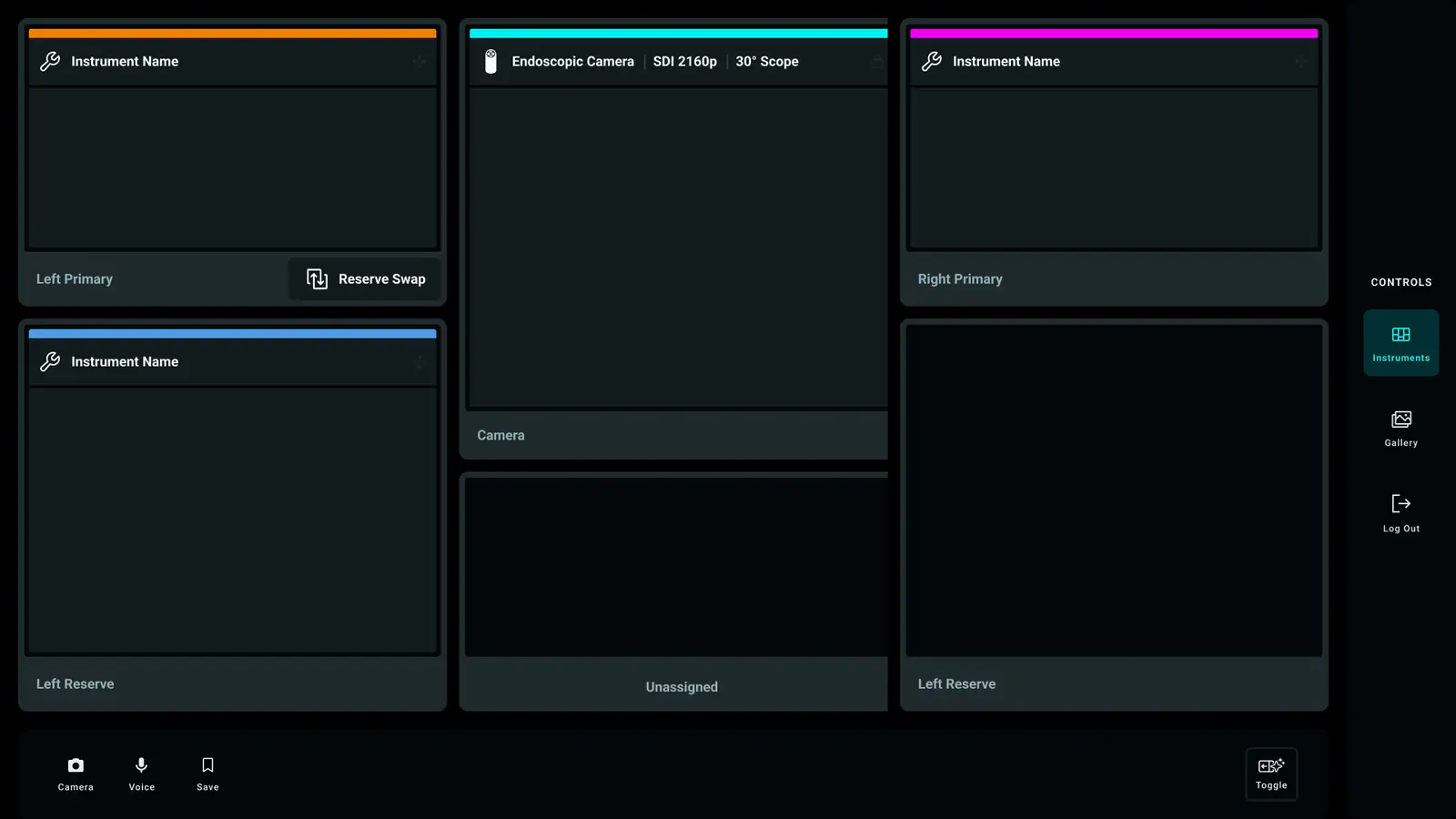The height and width of the screenshot is (819, 1456).
Task: Select the orange color bar of Left Primary
Action: 232,34
